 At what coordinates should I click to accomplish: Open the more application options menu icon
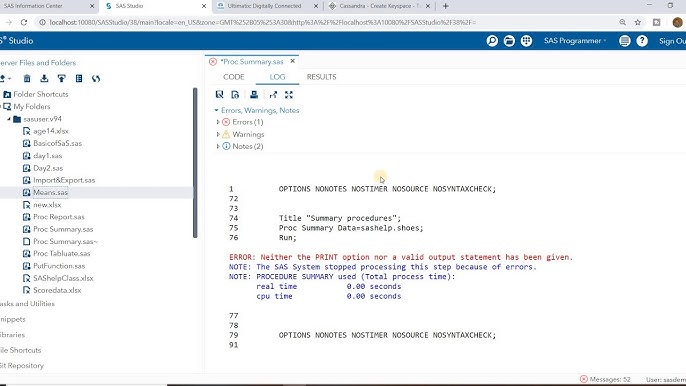coord(625,41)
